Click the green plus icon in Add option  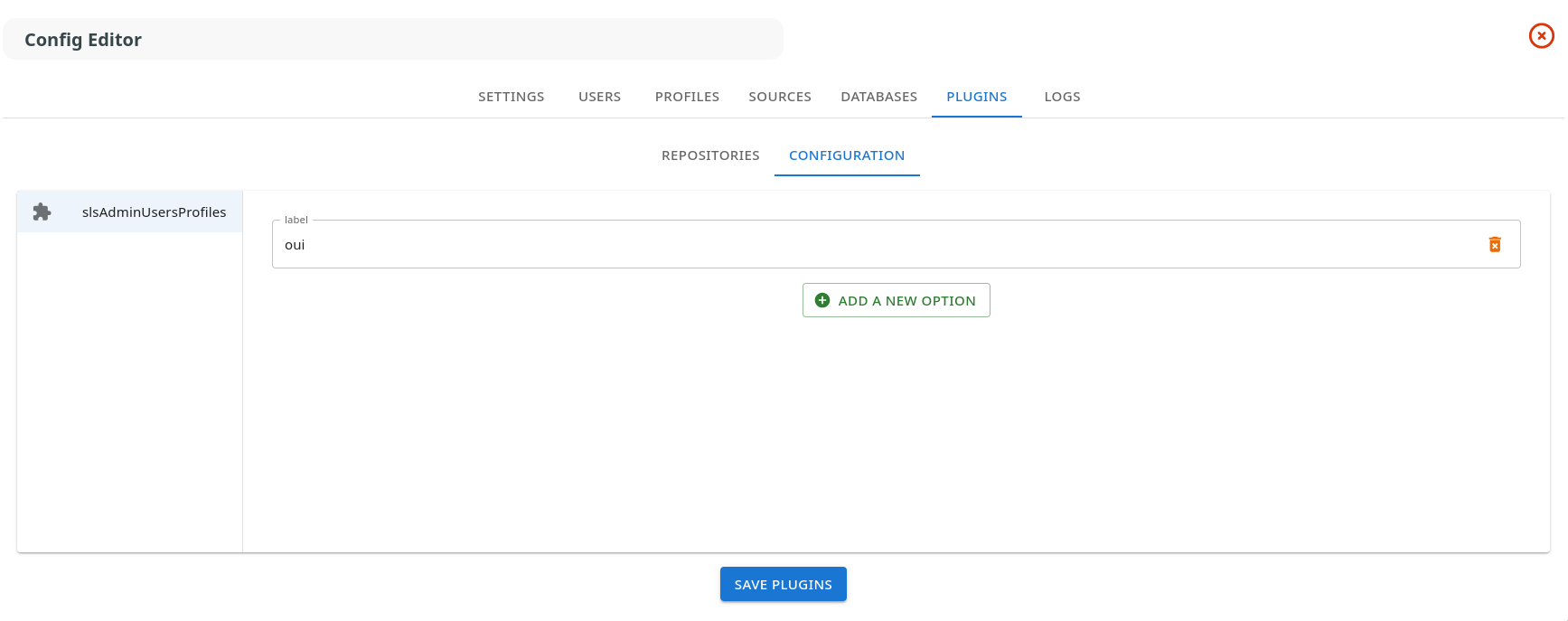pyautogui.click(x=822, y=300)
